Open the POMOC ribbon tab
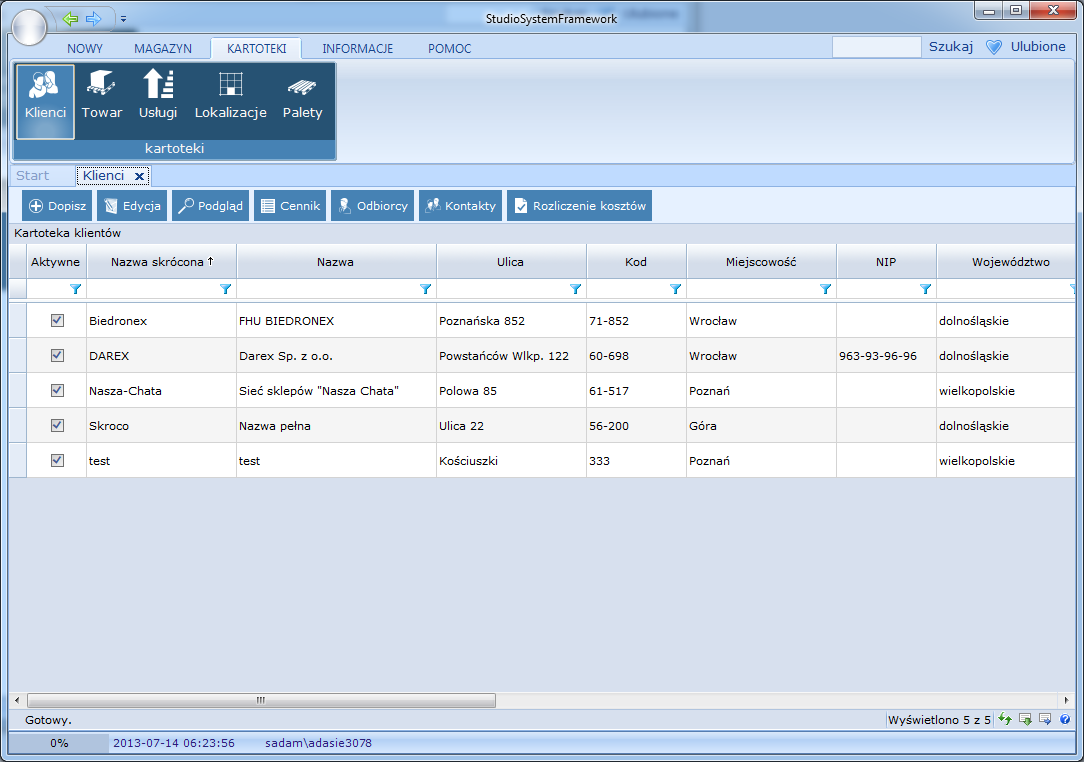 point(449,48)
